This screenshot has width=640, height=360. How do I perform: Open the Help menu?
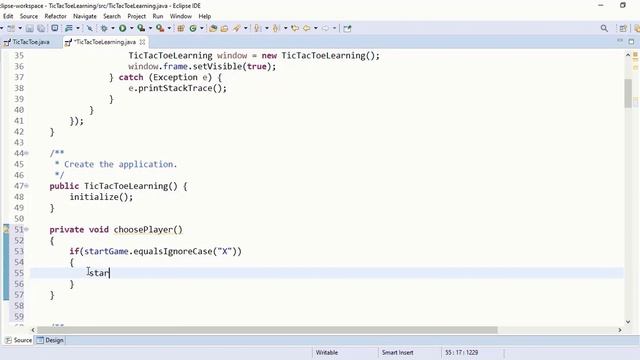[x=204, y=16]
